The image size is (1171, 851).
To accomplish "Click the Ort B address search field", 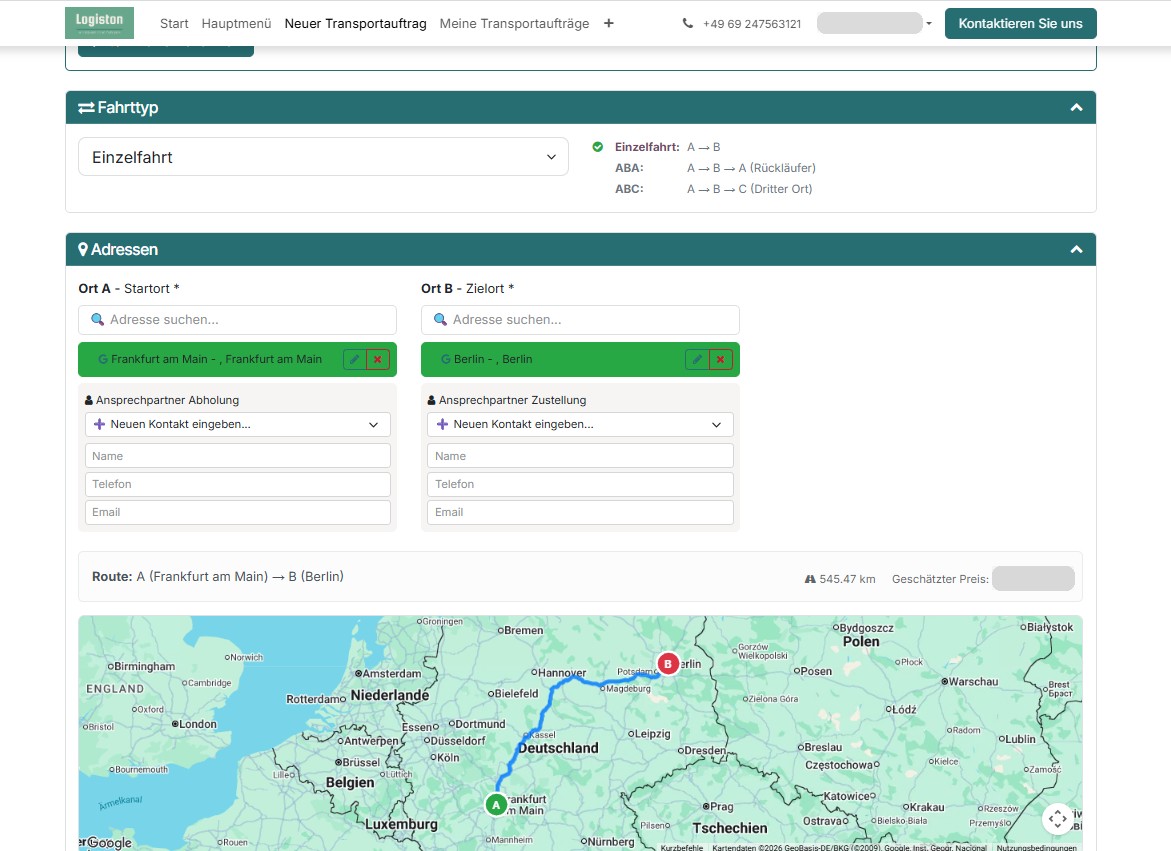I will coord(580,319).
